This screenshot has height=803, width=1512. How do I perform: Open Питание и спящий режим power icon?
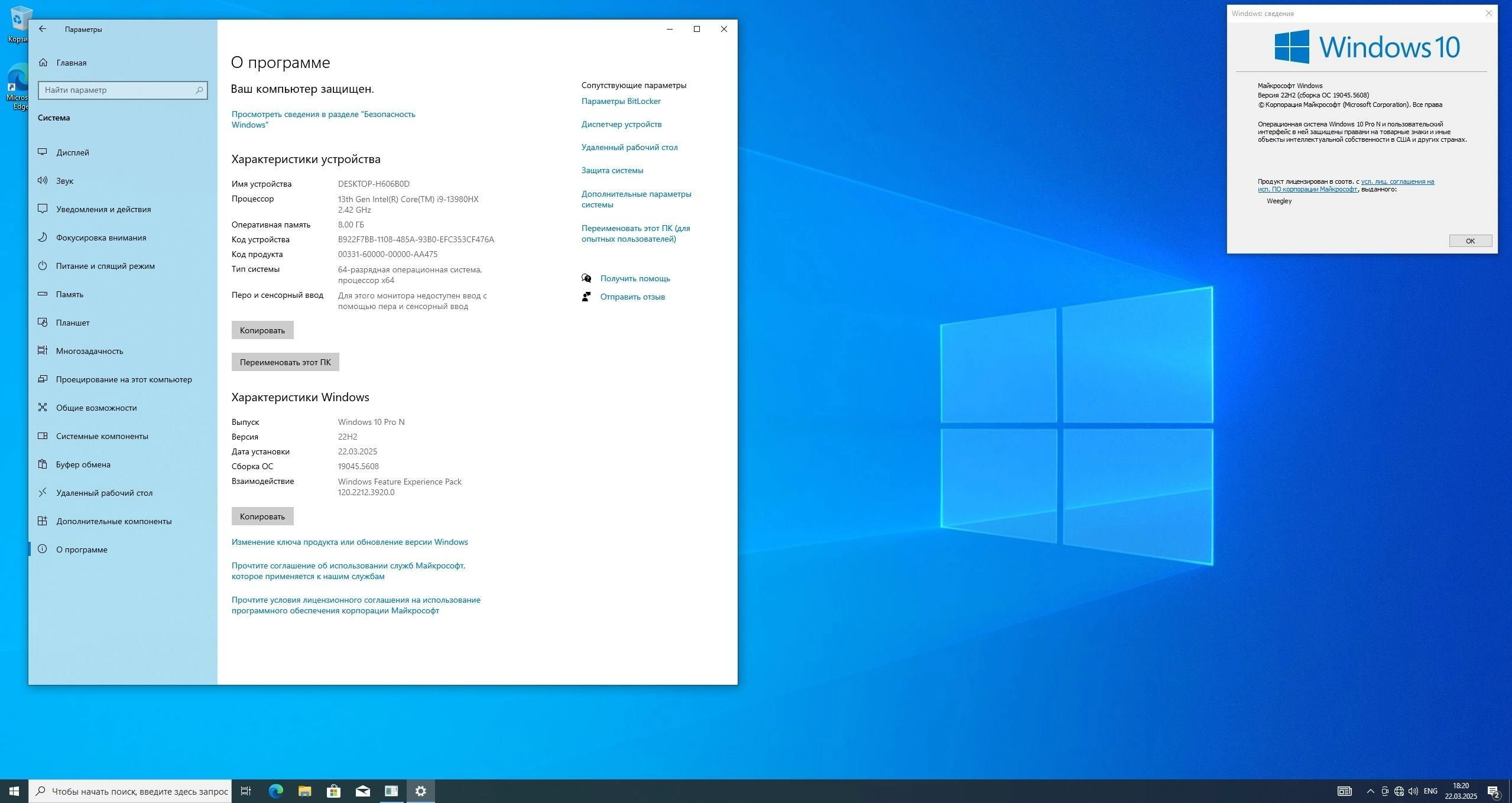pos(43,266)
